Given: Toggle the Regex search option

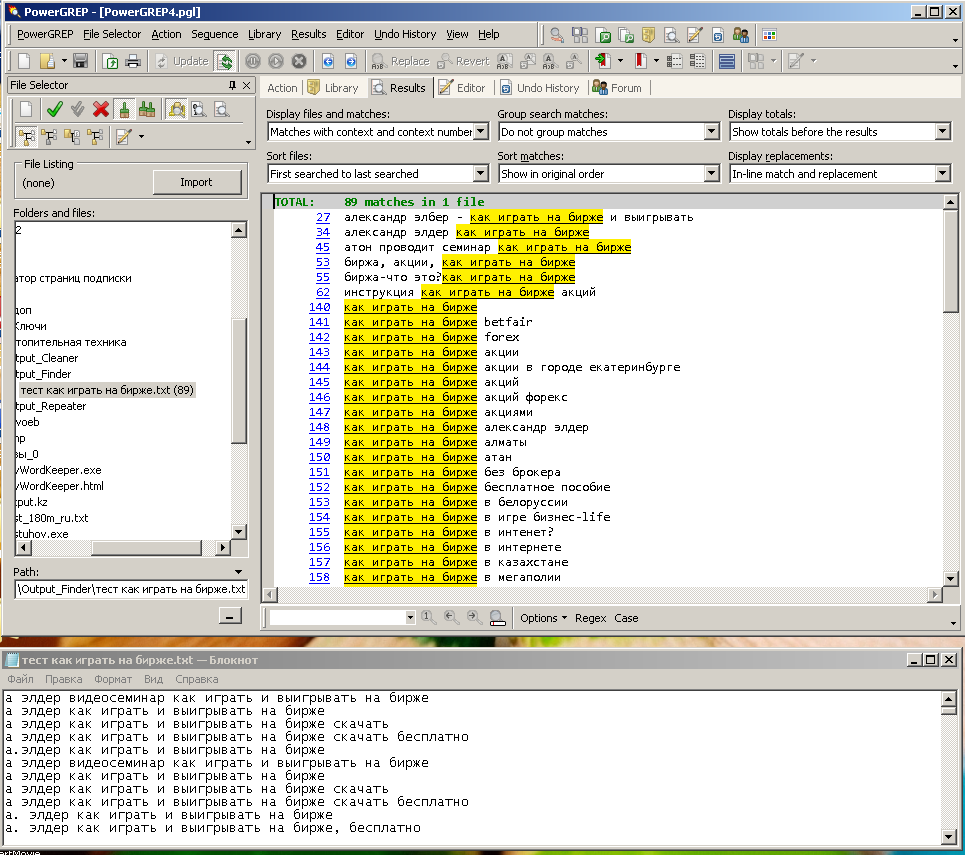Looking at the screenshot, I should click(590, 618).
